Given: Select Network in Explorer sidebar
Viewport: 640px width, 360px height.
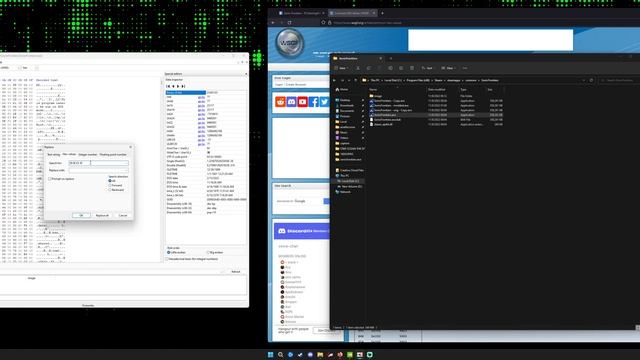Looking at the screenshot, I should 343,191.
